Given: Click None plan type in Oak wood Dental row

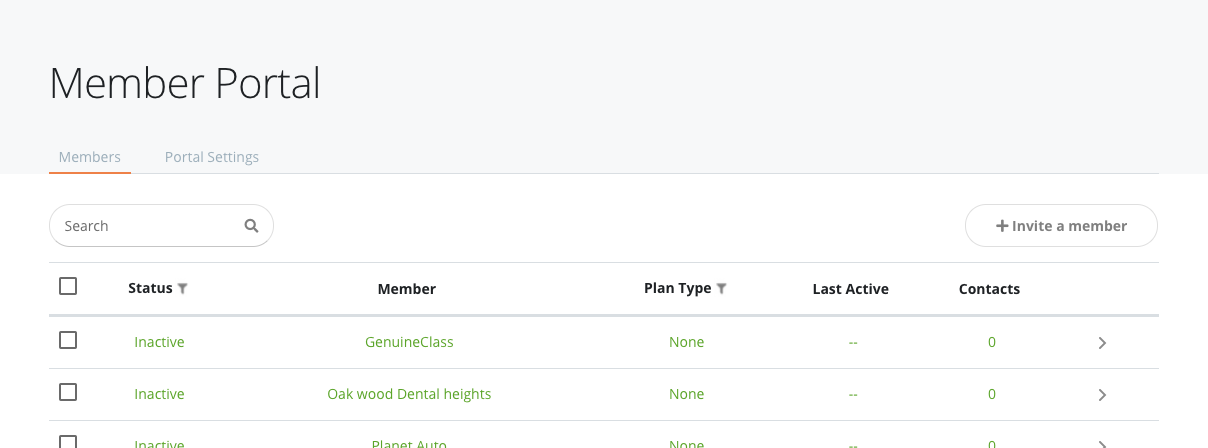Looking at the screenshot, I should tap(687, 394).
